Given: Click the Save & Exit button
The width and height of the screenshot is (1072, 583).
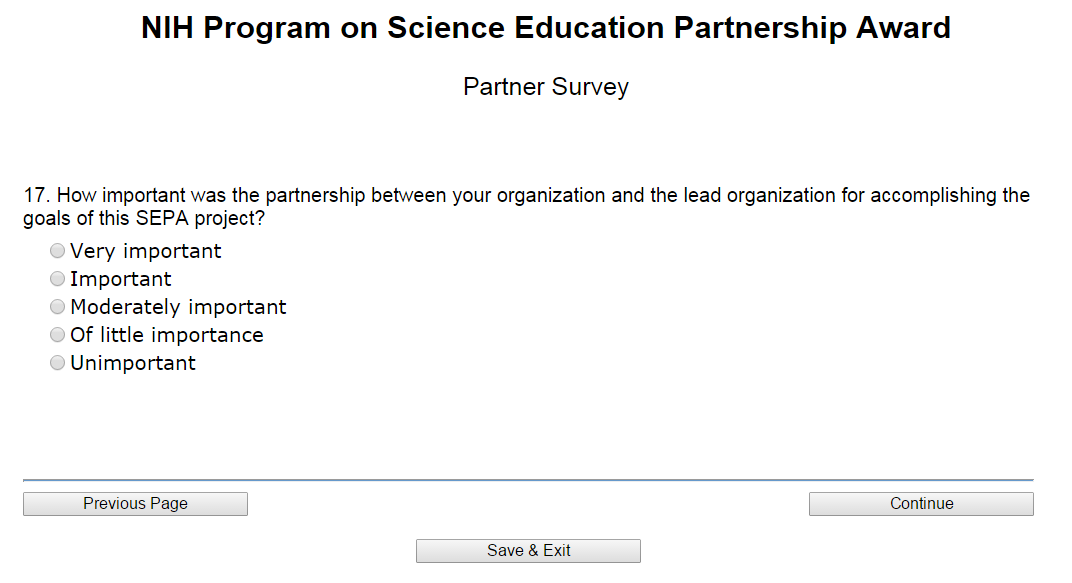Looking at the screenshot, I should (528, 551).
